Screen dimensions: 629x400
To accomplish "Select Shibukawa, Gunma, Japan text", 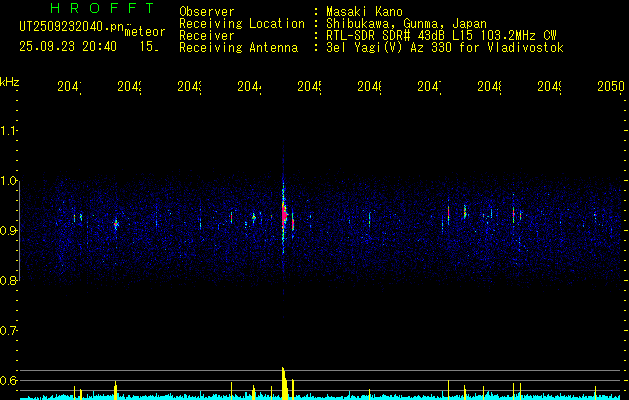I will [x=406, y=24].
